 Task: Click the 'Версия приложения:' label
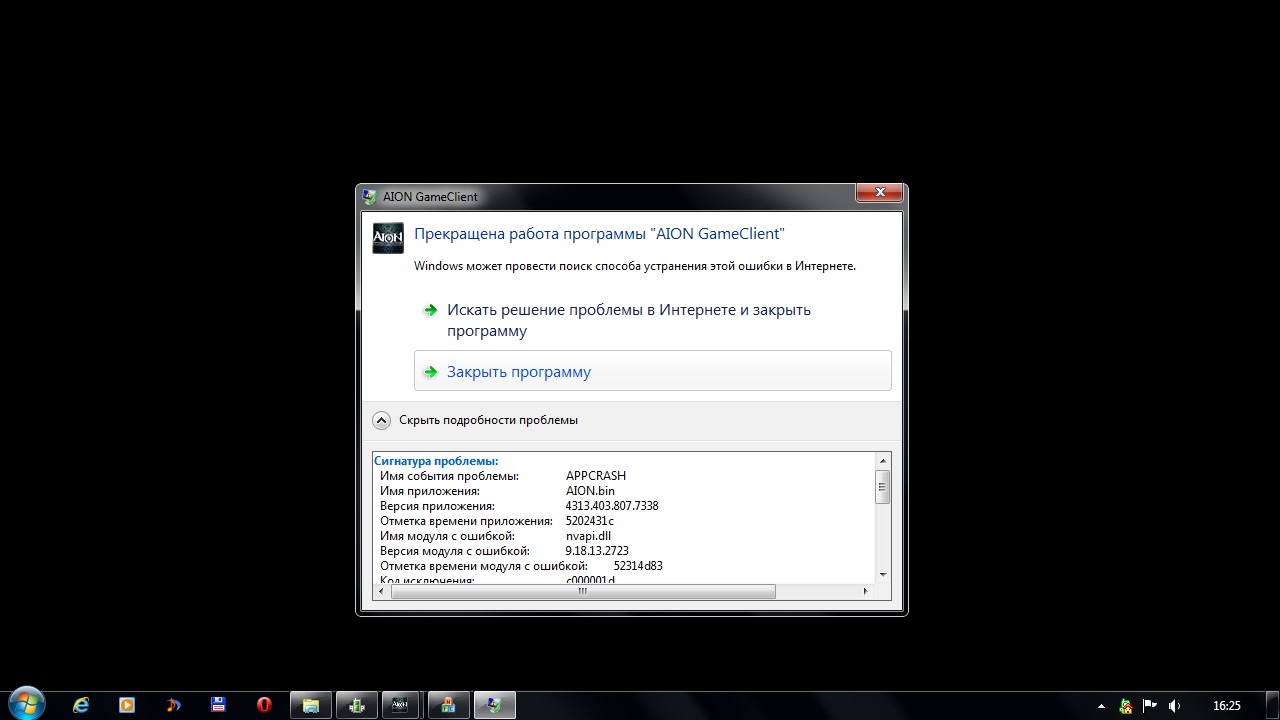click(437, 506)
